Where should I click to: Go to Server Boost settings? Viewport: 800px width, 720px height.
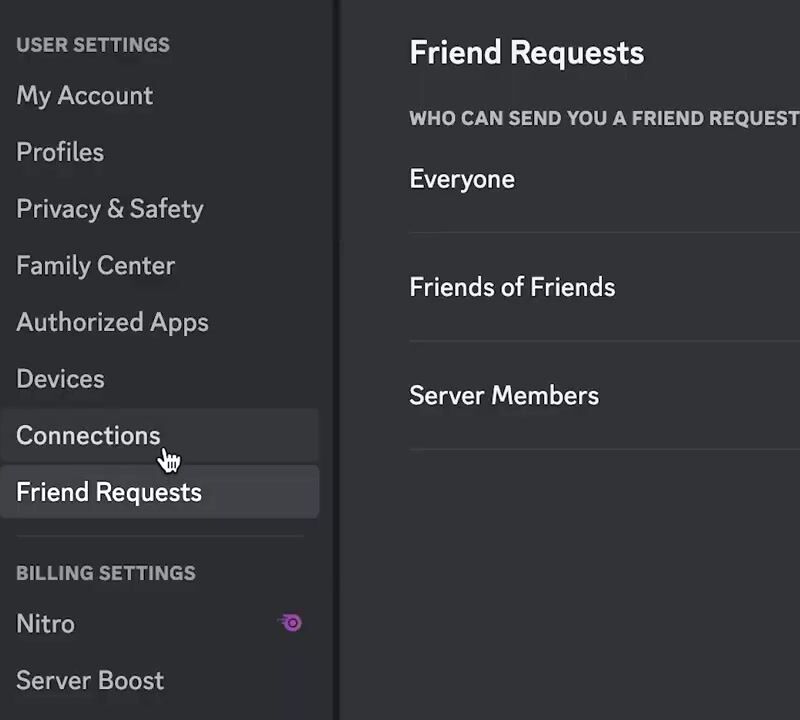point(90,680)
